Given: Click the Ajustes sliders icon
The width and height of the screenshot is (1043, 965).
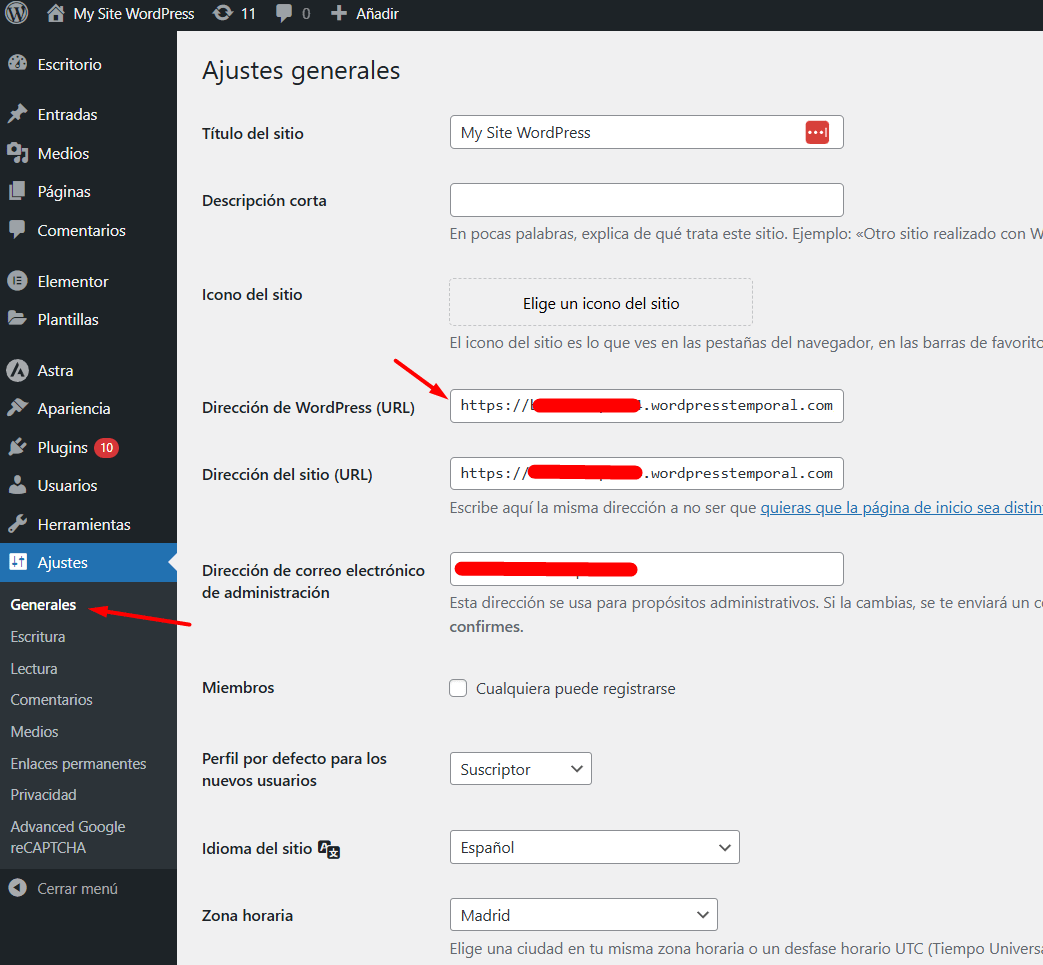Looking at the screenshot, I should coord(18,562).
